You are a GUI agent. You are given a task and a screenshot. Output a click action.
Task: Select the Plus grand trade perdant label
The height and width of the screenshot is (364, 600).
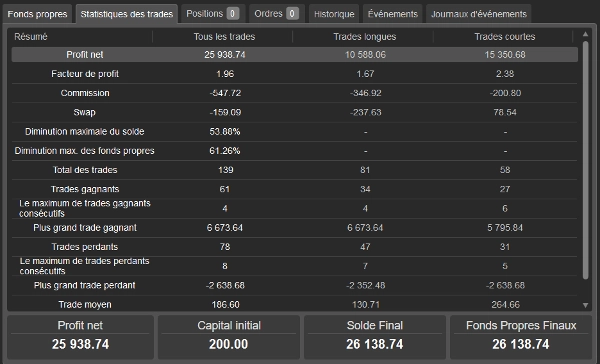[x=85, y=285]
